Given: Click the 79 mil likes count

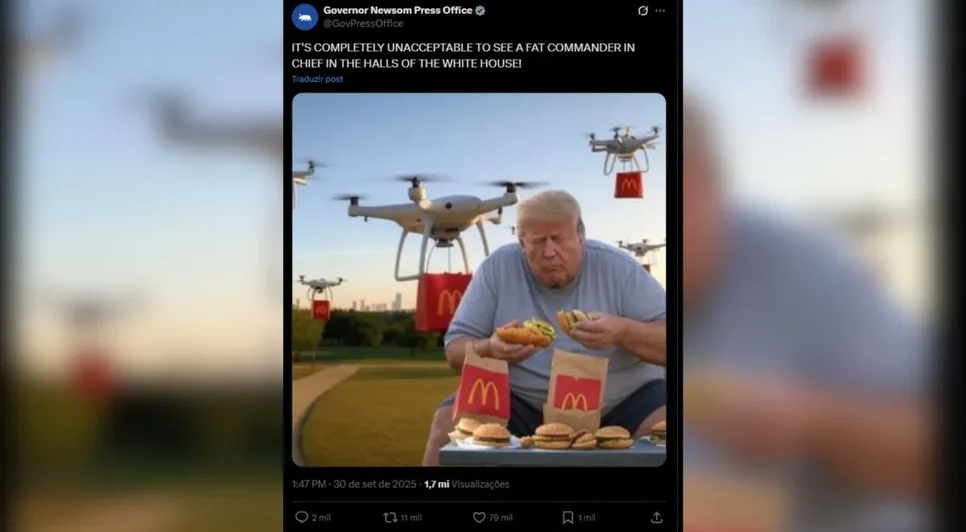Looking at the screenshot, I should click(x=501, y=518).
